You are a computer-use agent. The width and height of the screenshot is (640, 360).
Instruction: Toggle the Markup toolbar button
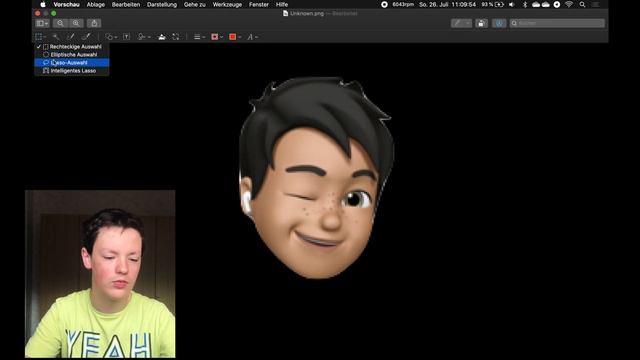[x=499, y=23]
